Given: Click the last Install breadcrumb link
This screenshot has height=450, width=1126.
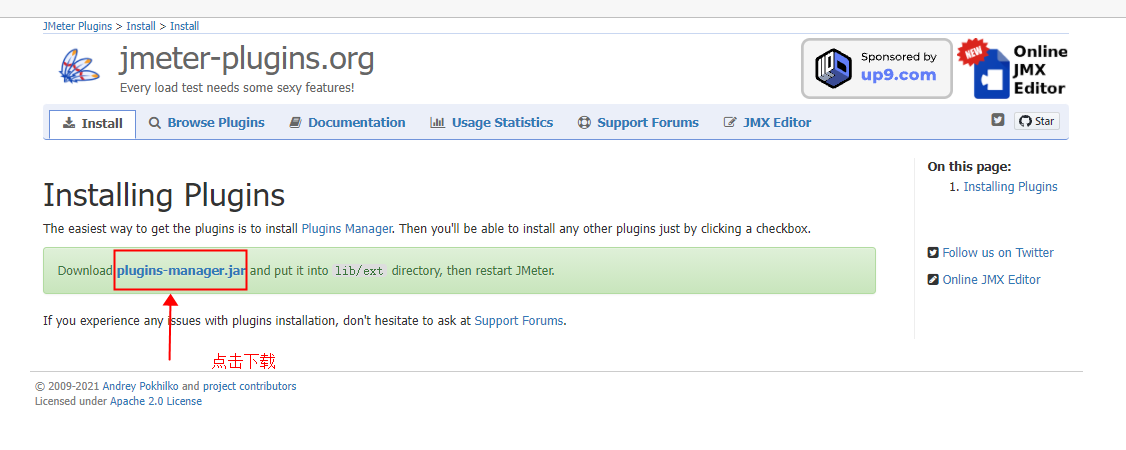Looking at the screenshot, I should point(185,26).
